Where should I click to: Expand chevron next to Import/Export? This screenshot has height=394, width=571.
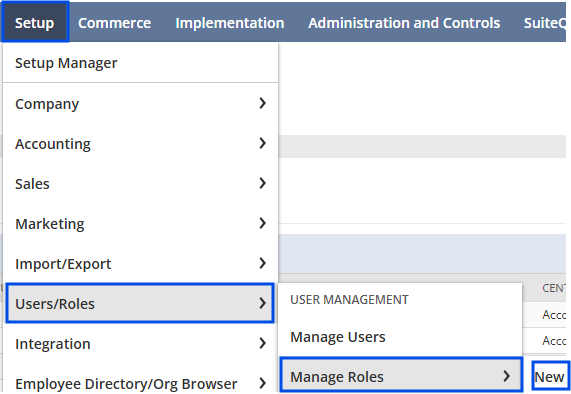click(263, 263)
